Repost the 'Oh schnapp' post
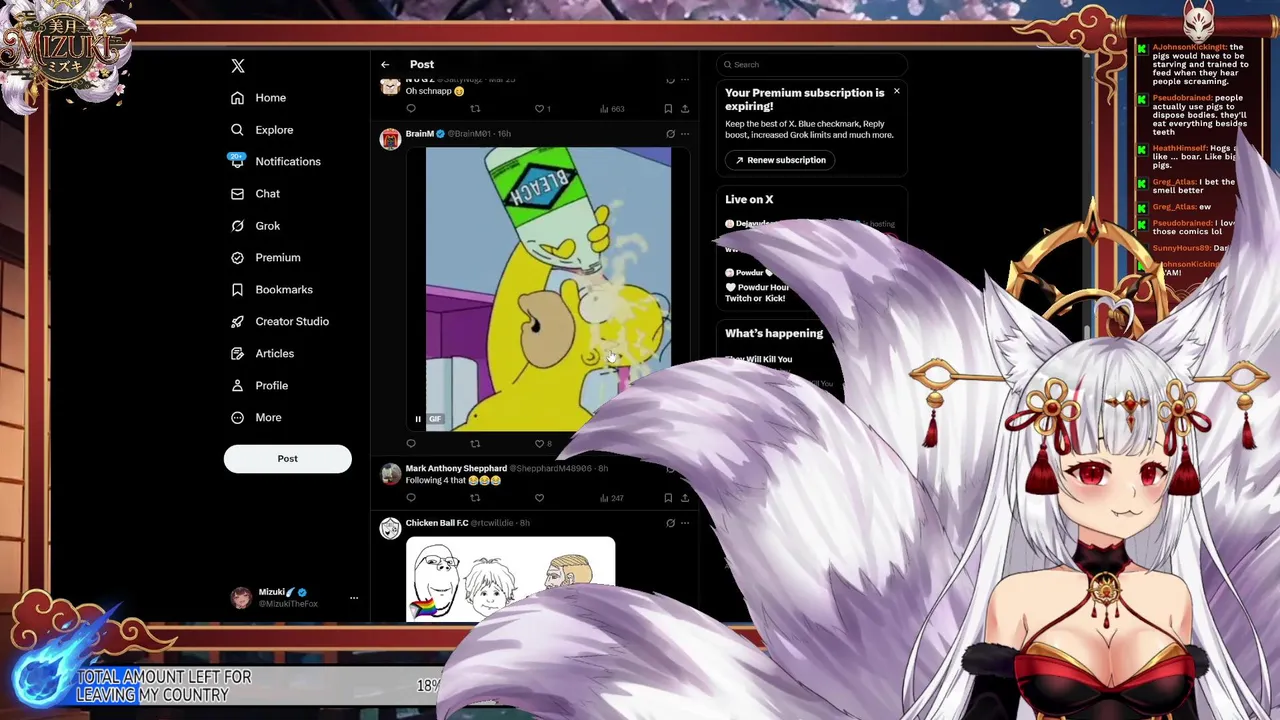This screenshot has height=720, width=1280. point(475,109)
